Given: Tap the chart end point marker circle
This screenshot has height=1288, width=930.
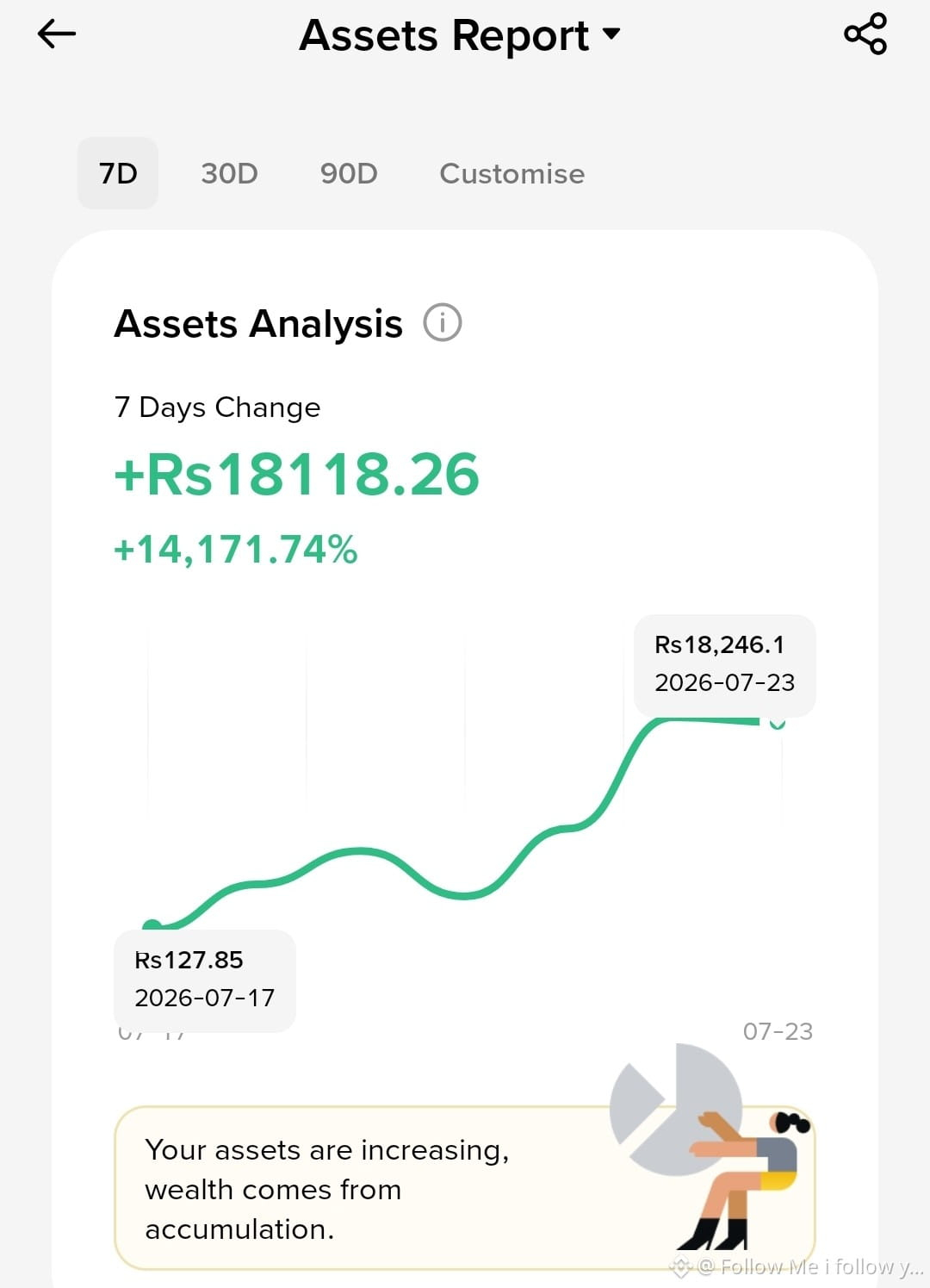Looking at the screenshot, I should (x=778, y=722).
